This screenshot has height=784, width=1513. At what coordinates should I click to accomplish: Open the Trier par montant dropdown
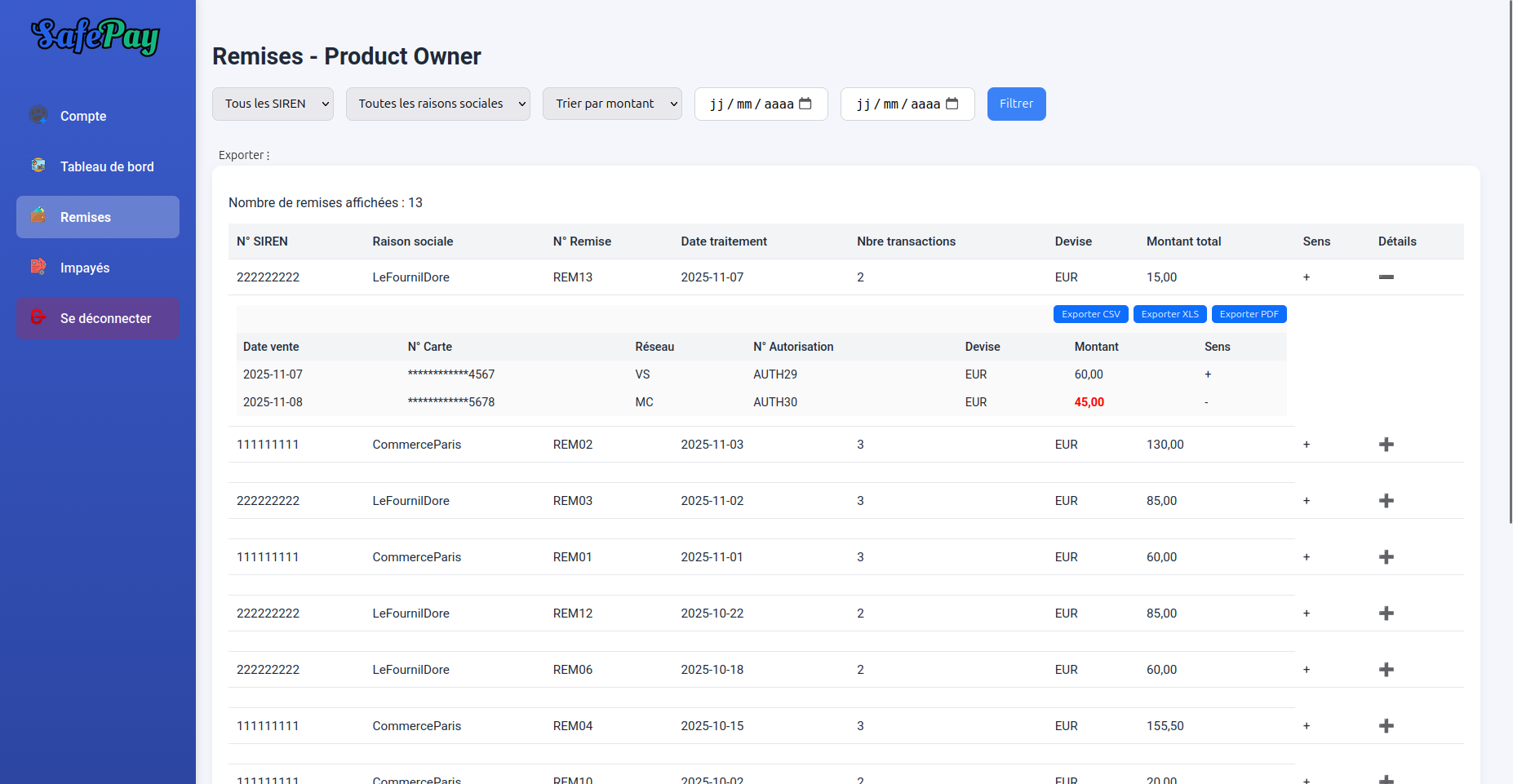611,104
